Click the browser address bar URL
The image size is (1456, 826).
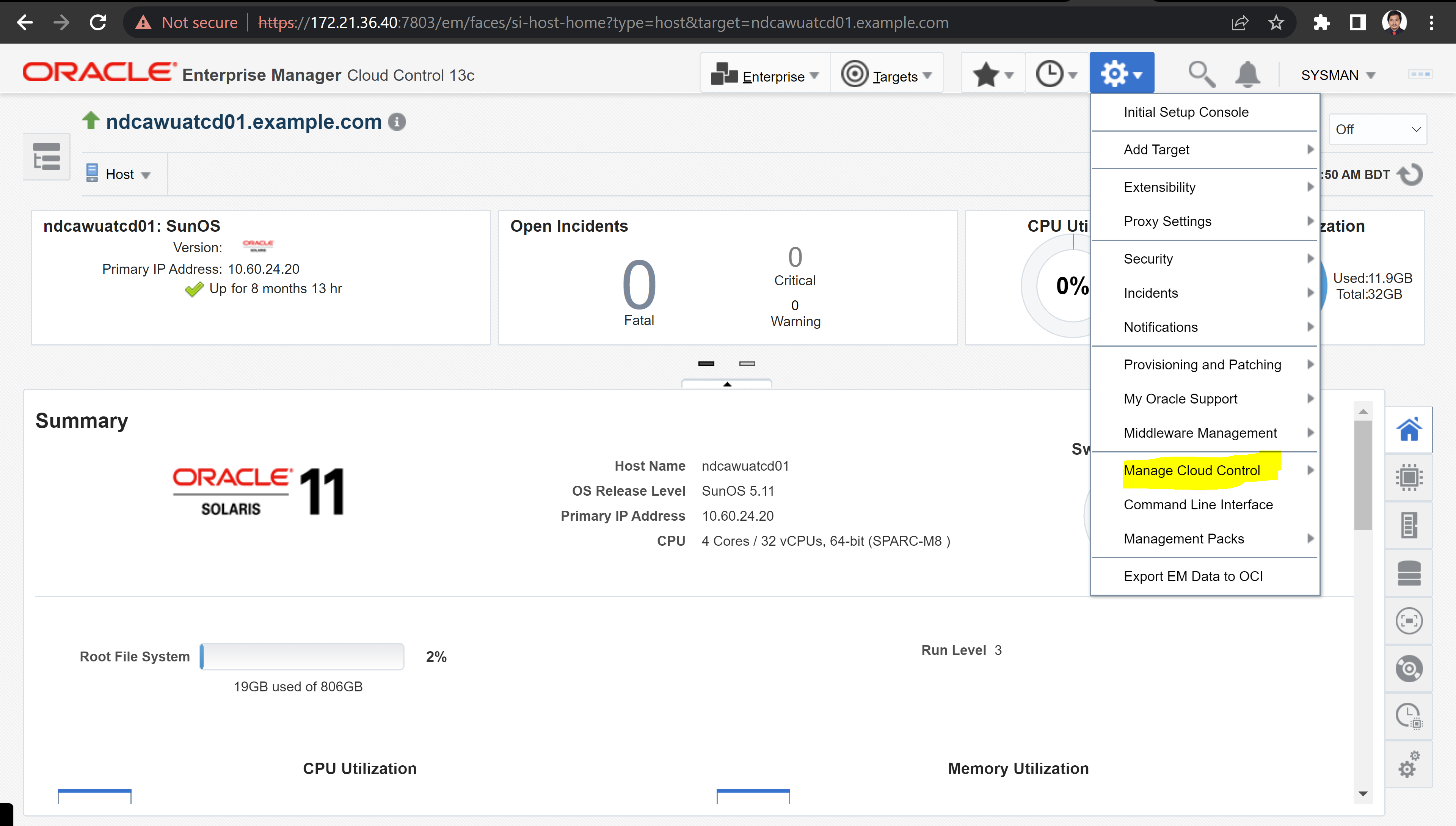pos(603,23)
